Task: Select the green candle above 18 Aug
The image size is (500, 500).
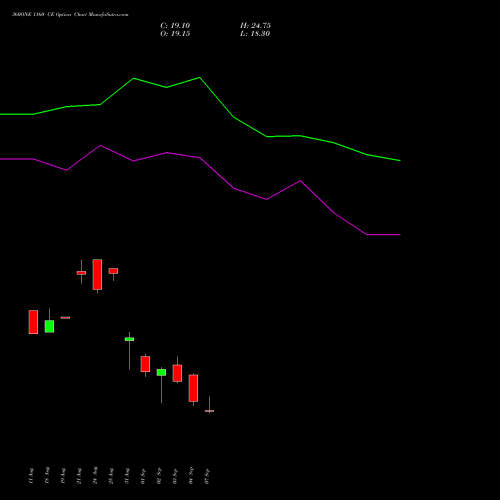Action: tap(49, 326)
